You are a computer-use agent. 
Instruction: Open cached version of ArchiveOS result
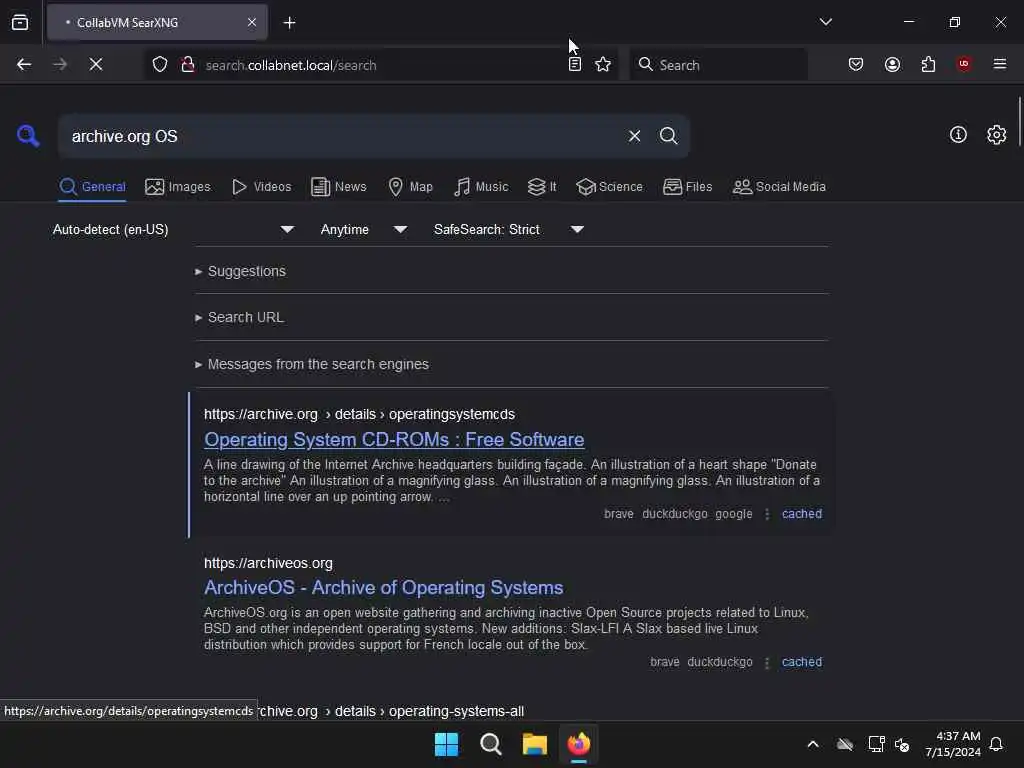(x=801, y=662)
